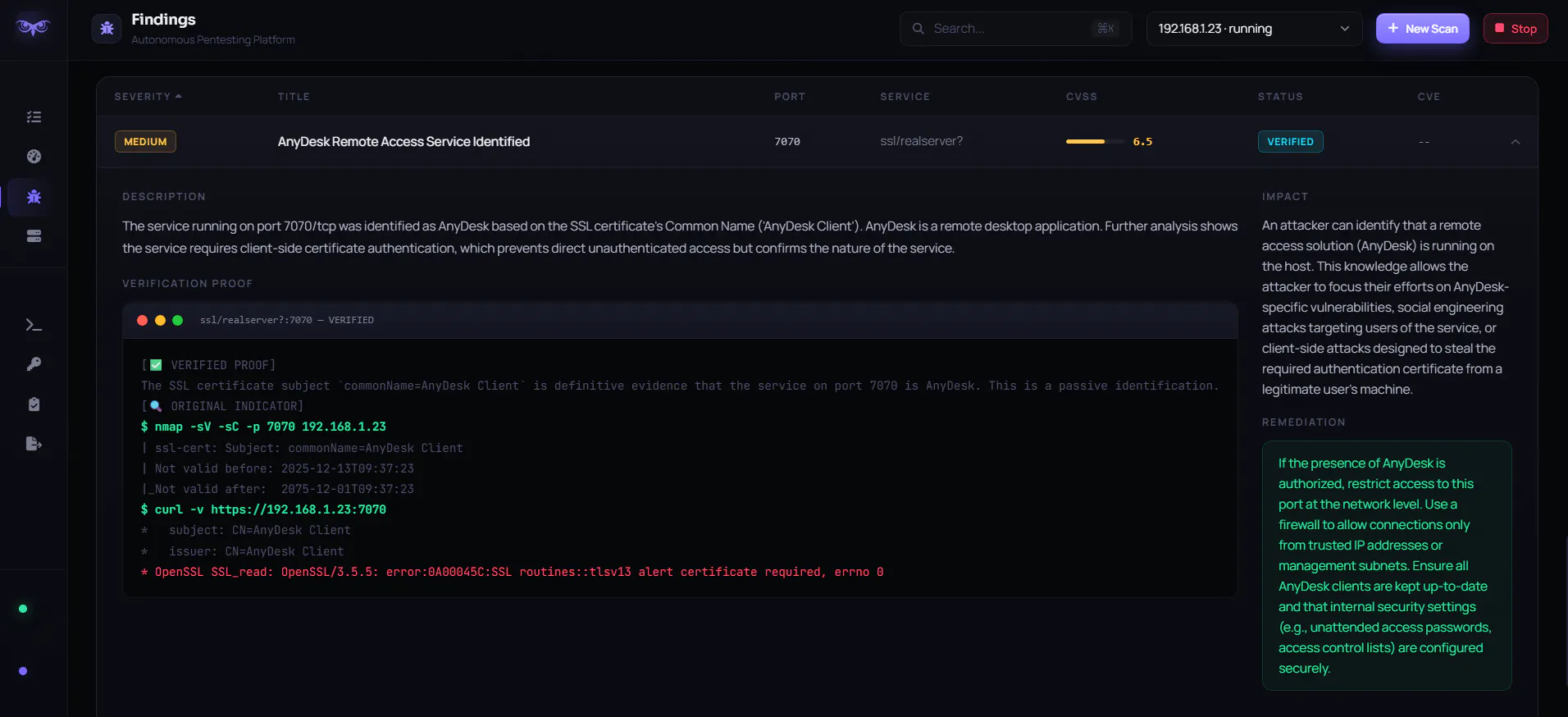Click the VERIFICATION PROOF section heading
Screen dimensions: 1568x717
click(188, 284)
